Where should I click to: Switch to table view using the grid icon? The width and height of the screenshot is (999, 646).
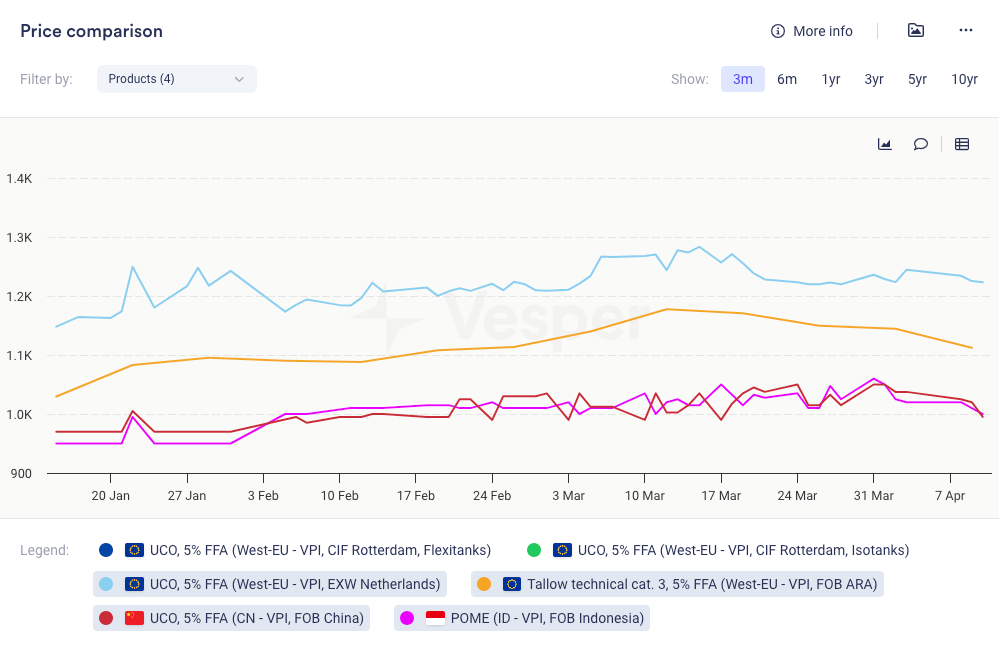(x=961, y=144)
